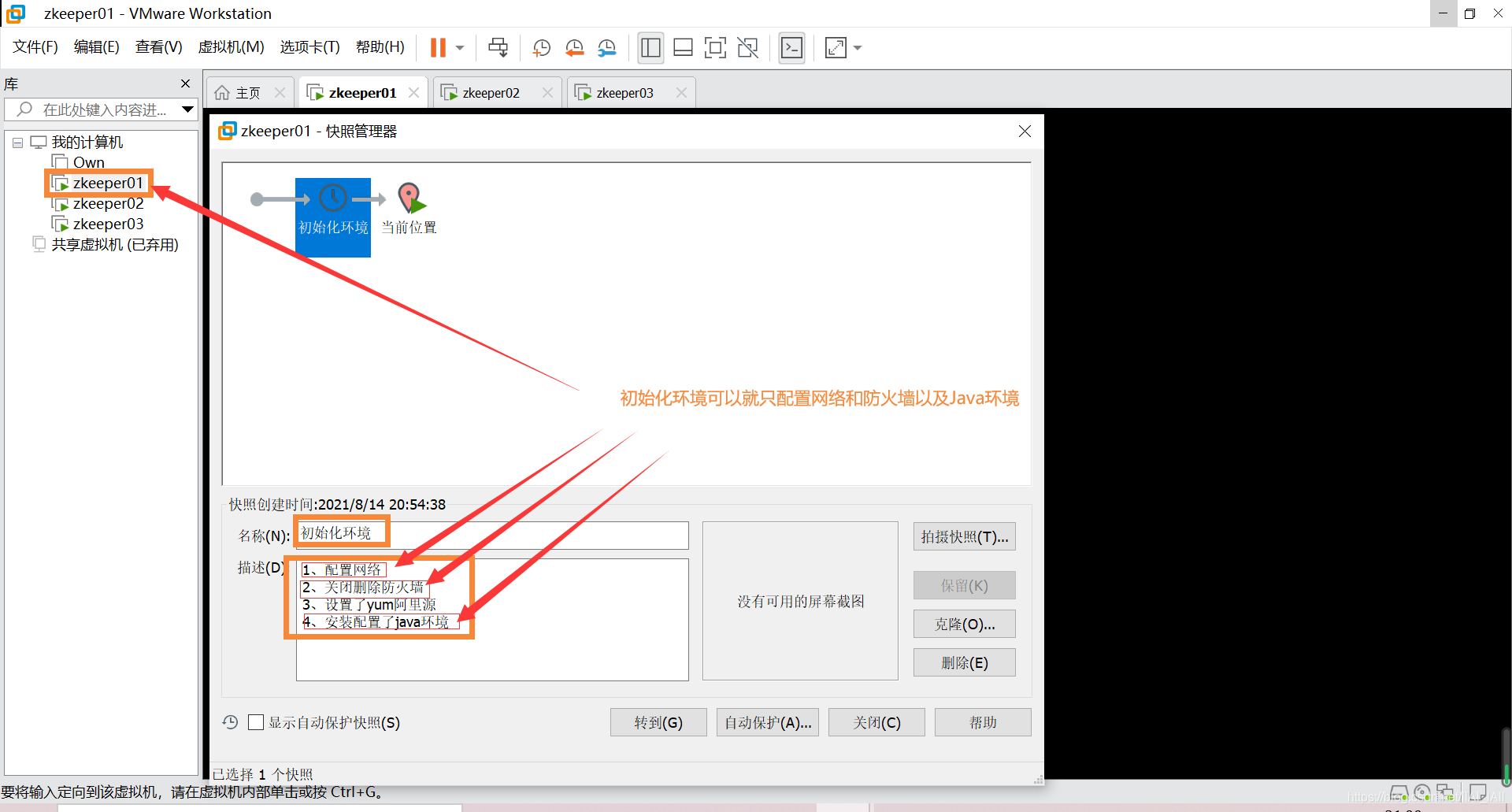Open the library search filter dropdown
This screenshot has width=1512, height=812.
click(x=188, y=109)
